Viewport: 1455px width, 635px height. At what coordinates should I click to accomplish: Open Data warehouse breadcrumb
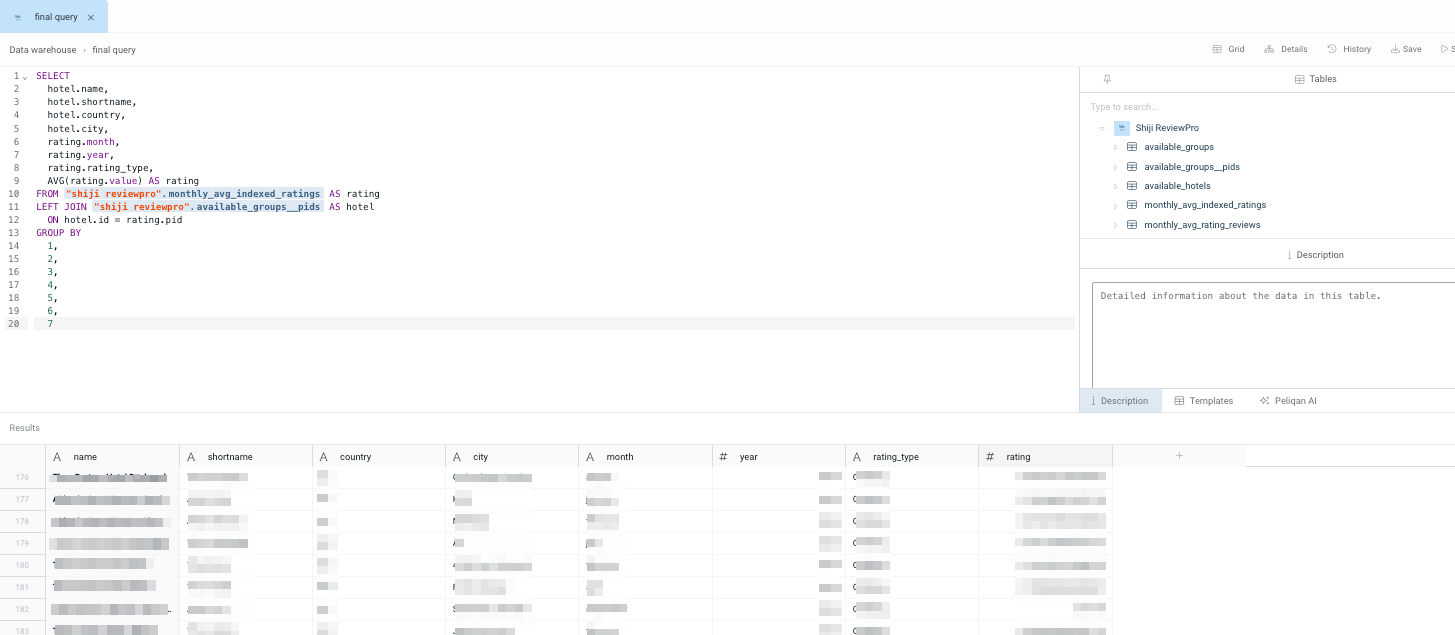coord(43,50)
